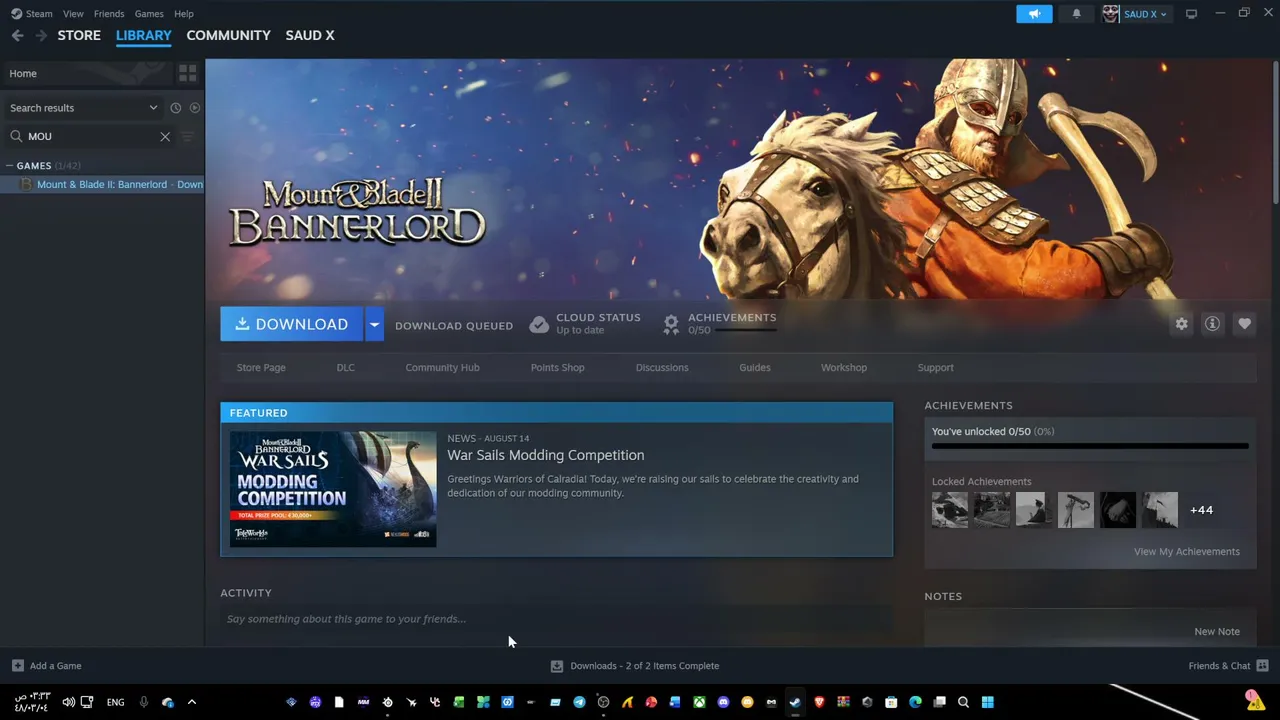Switch to the STORE tab
This screenshot has width=1280, height=720.
(79, 35)
